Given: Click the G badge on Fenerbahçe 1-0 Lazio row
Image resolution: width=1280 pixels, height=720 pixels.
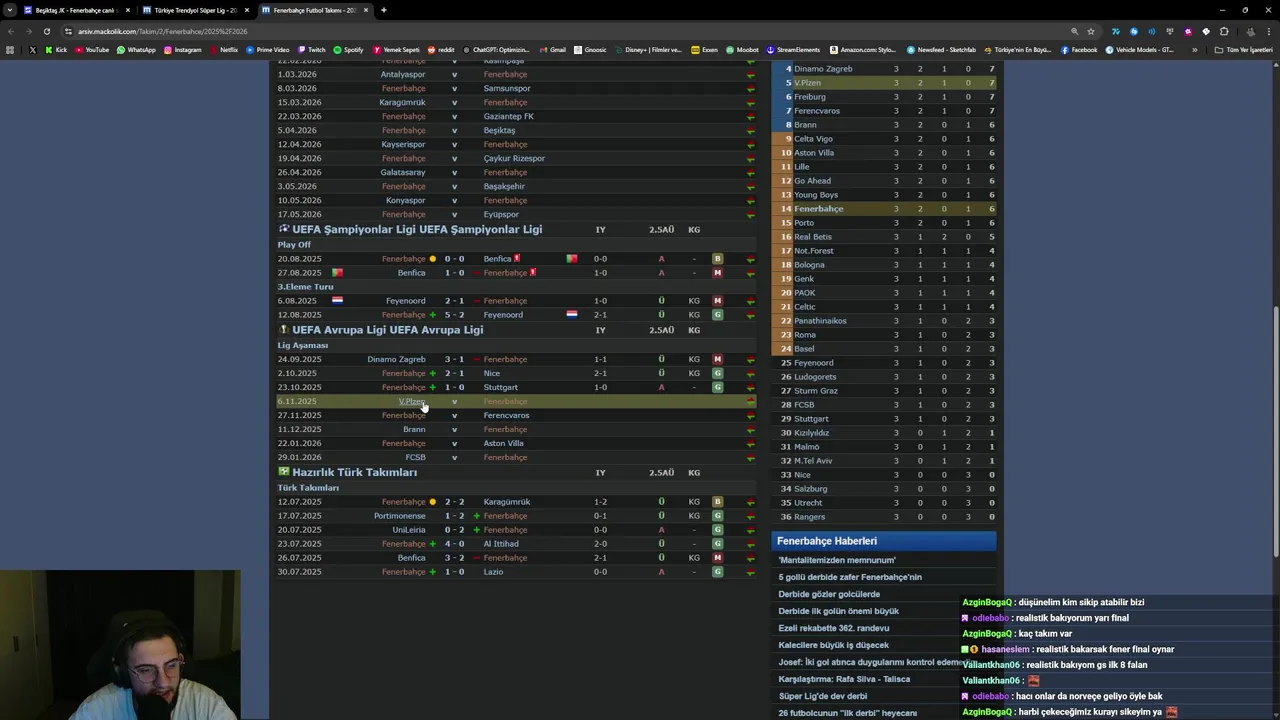Looking at the screenshot, I should point(717,572).
